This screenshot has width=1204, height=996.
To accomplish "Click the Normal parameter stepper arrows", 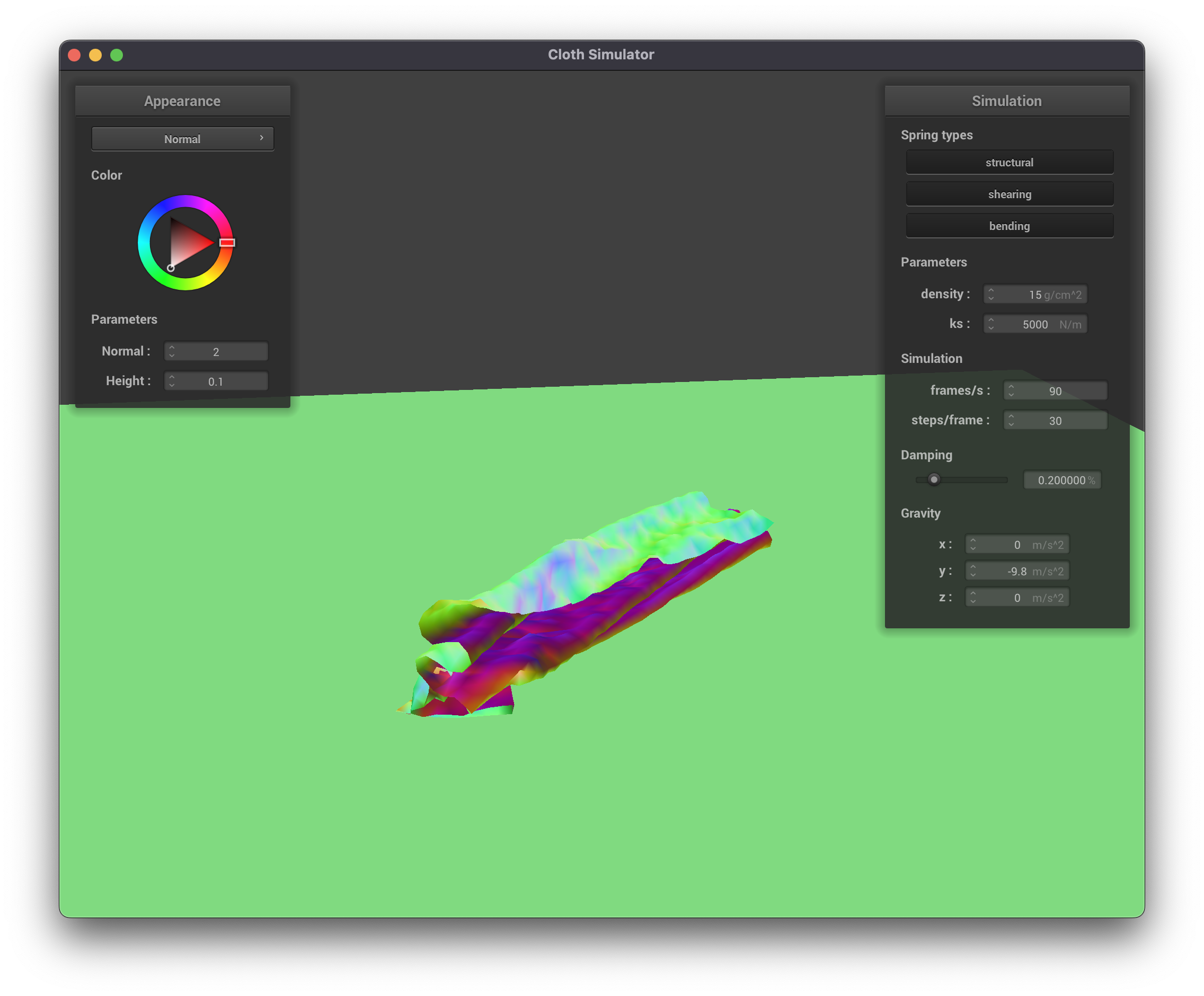I will [x=172, y=351].
